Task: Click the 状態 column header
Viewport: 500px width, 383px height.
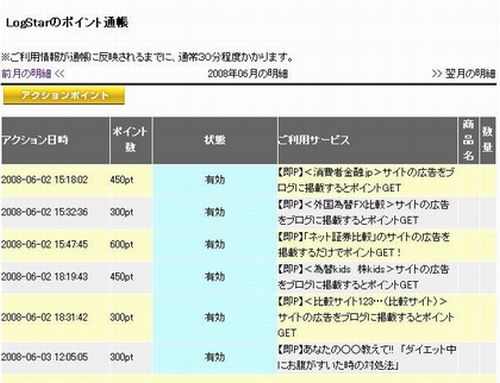Action: (215, 140)
